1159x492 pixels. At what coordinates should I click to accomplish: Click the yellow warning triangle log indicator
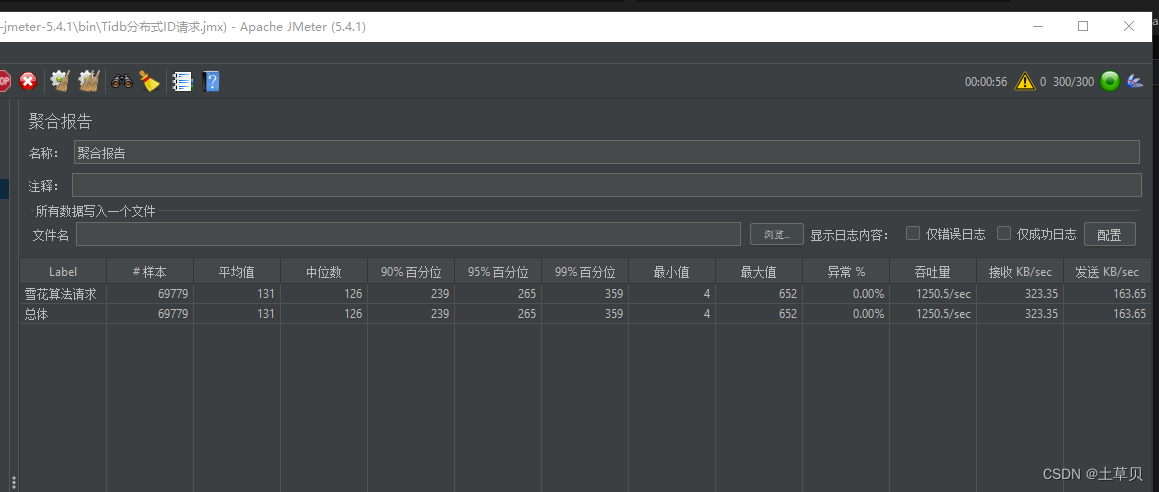click(1025, 81)
